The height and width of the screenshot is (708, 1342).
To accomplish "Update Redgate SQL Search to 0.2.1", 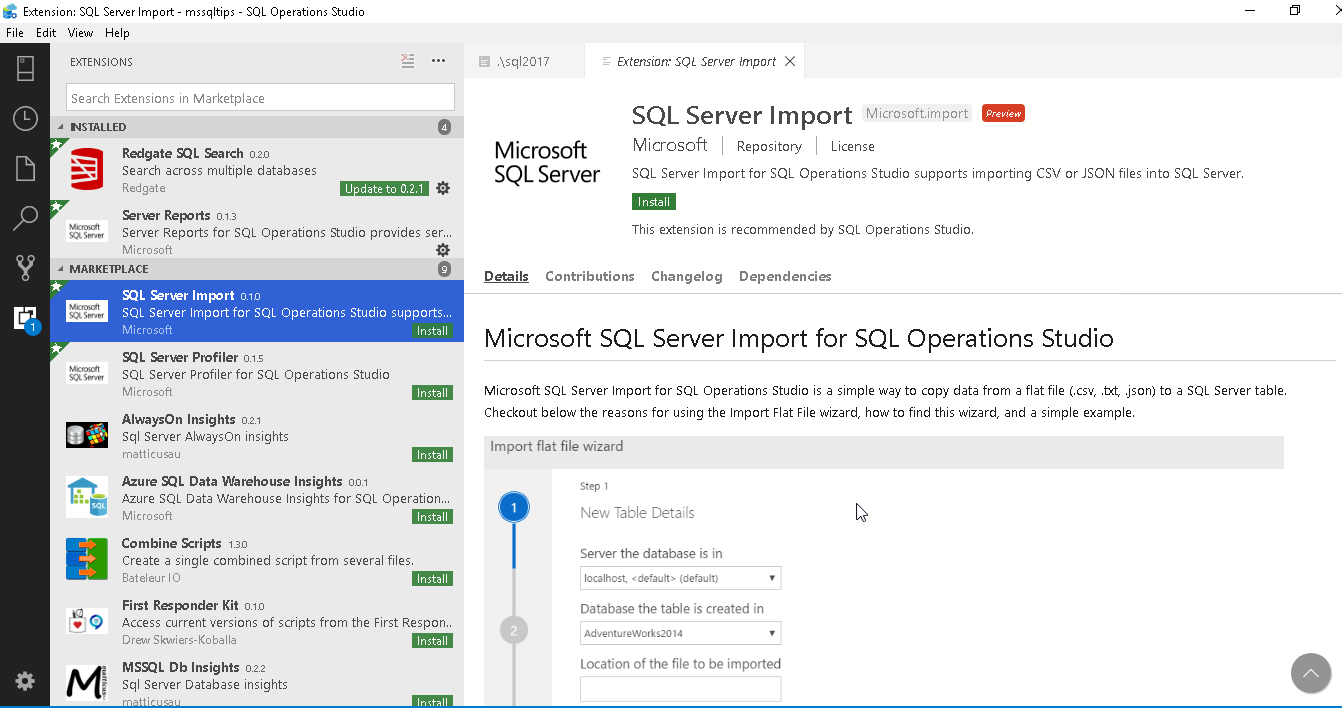I will (384, 189).
